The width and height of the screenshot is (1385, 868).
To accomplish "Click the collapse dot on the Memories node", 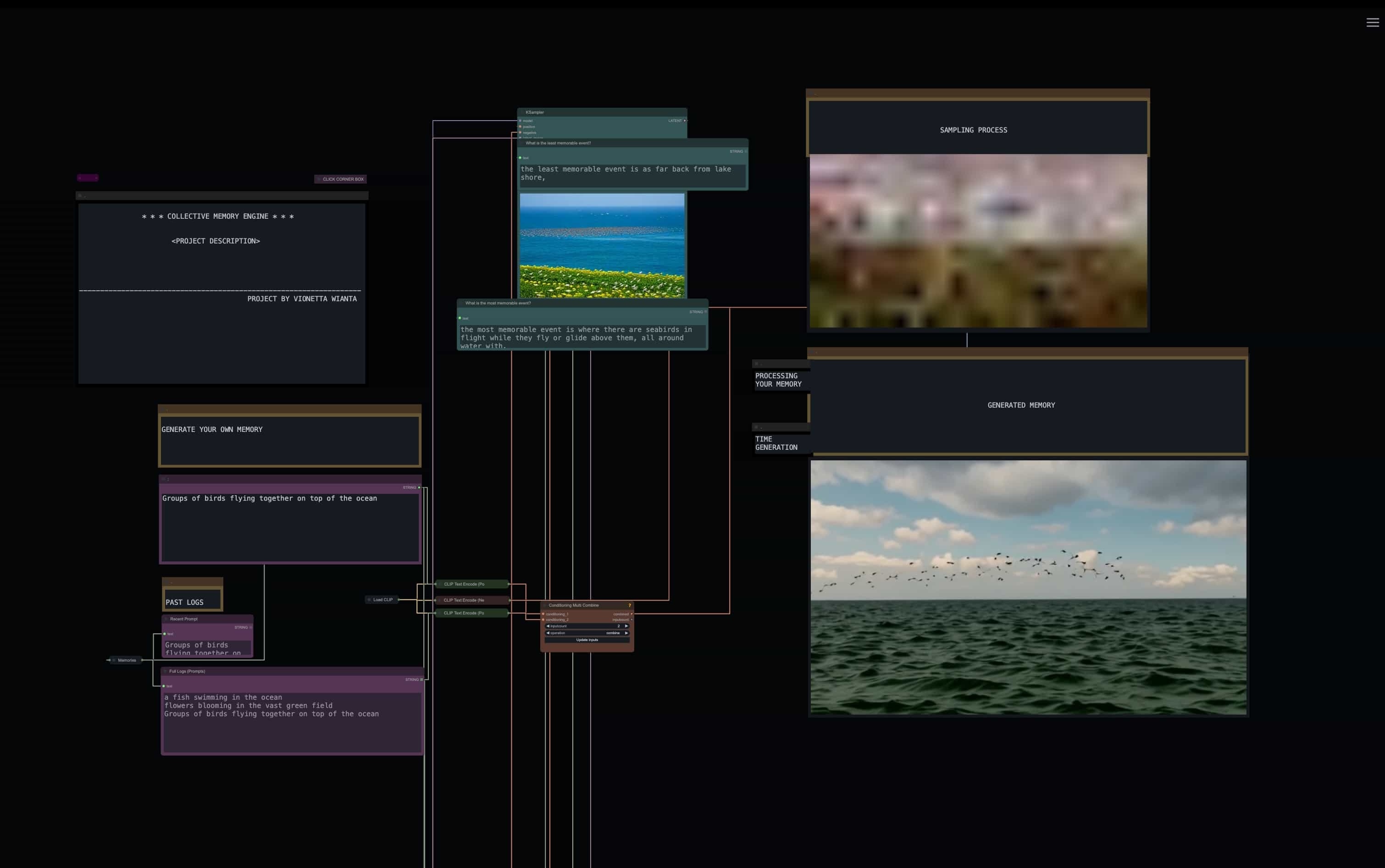I will (114, 660).
